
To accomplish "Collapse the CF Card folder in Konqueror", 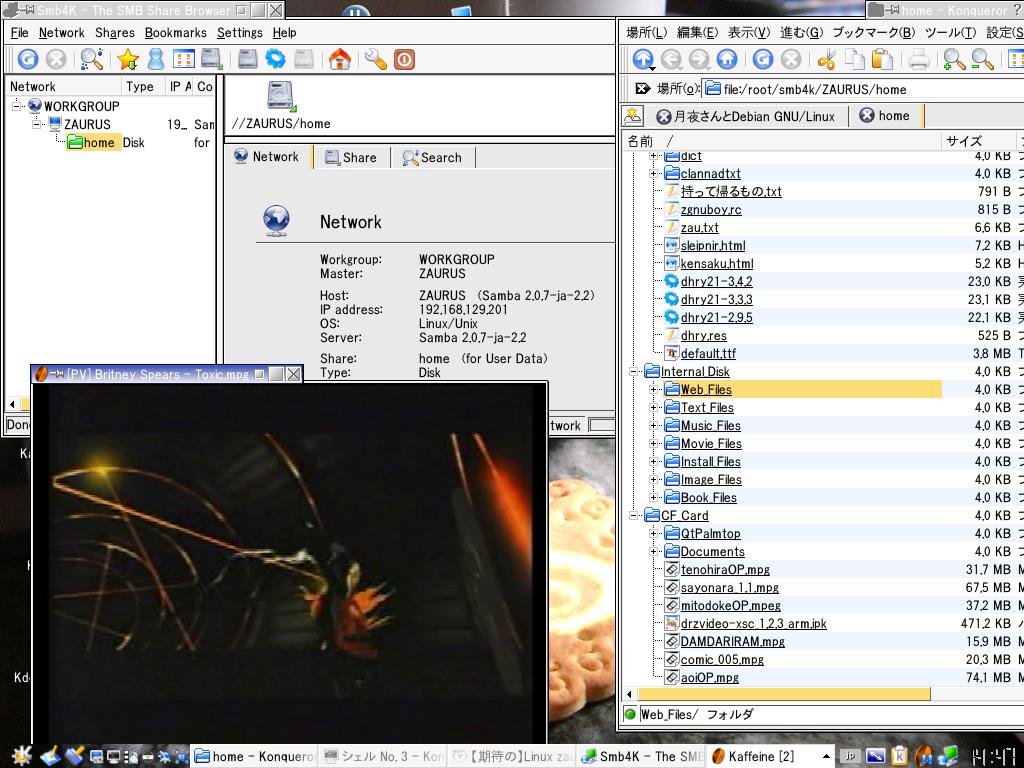I will [633, 515].
